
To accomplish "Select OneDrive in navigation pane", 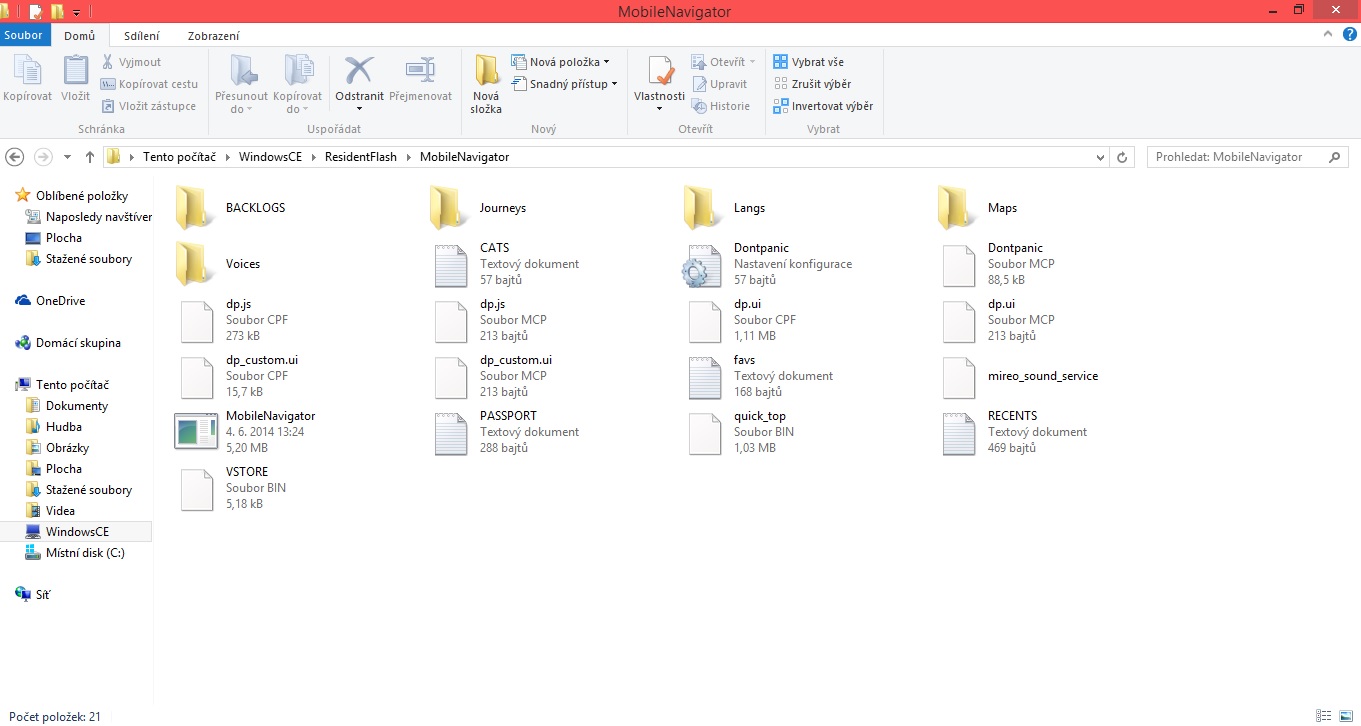I will (x=50, y=301).
